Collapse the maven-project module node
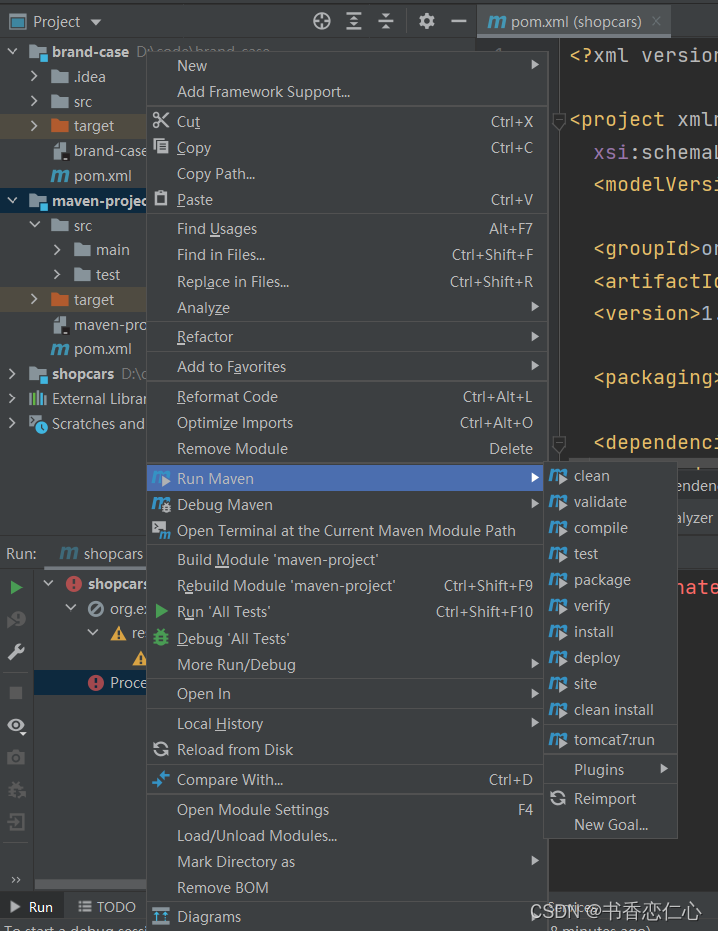The height and width of the screenshot is (931, 718). tap(12, 201)
